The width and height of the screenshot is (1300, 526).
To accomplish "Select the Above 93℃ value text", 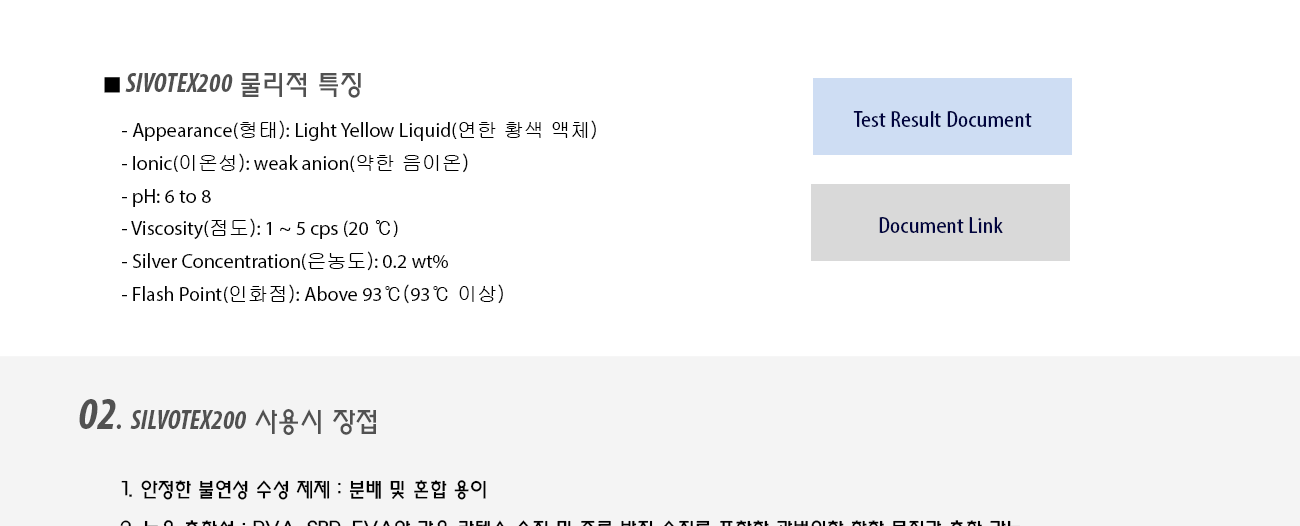I will click(352, 294).
